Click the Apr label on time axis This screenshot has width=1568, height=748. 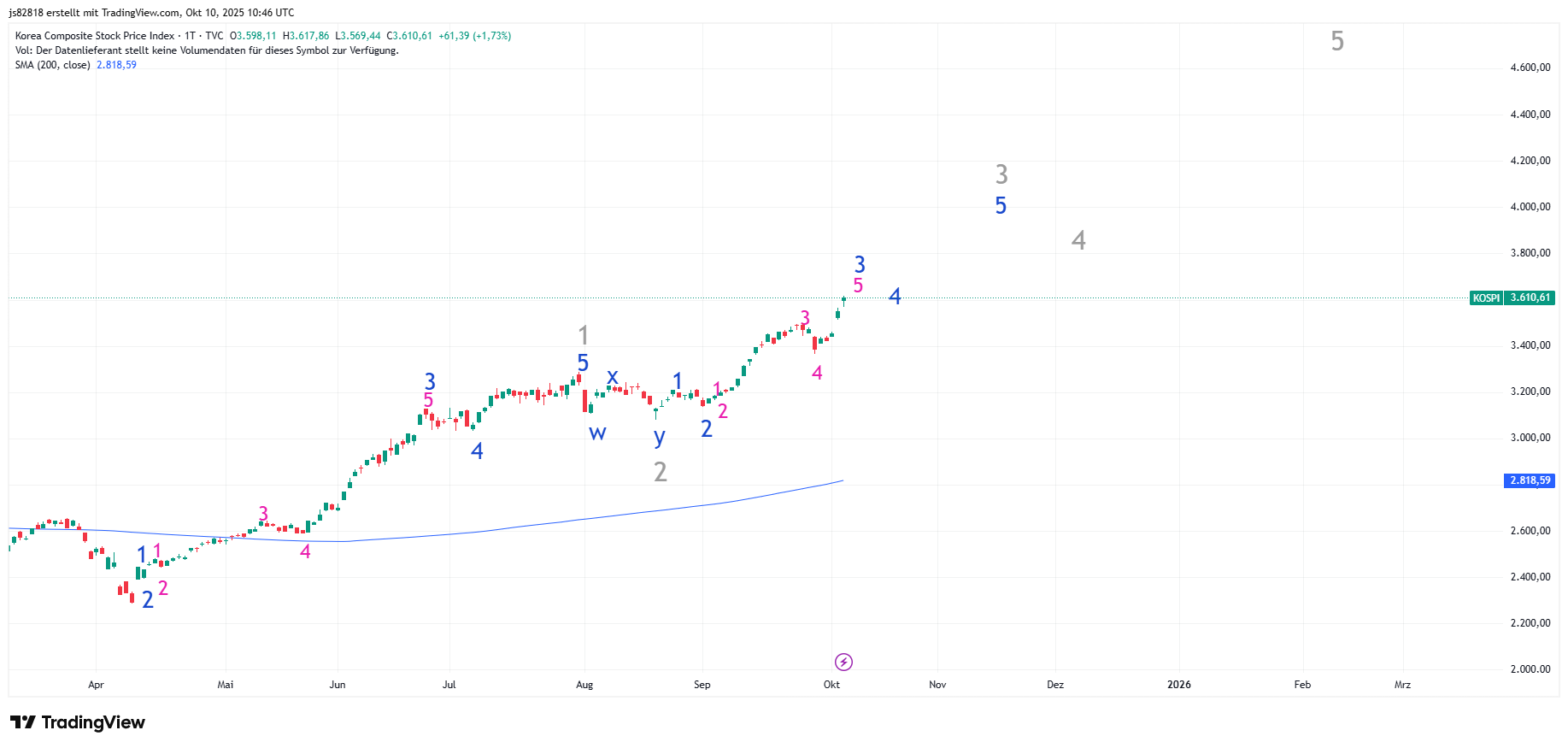click(96, 685)
